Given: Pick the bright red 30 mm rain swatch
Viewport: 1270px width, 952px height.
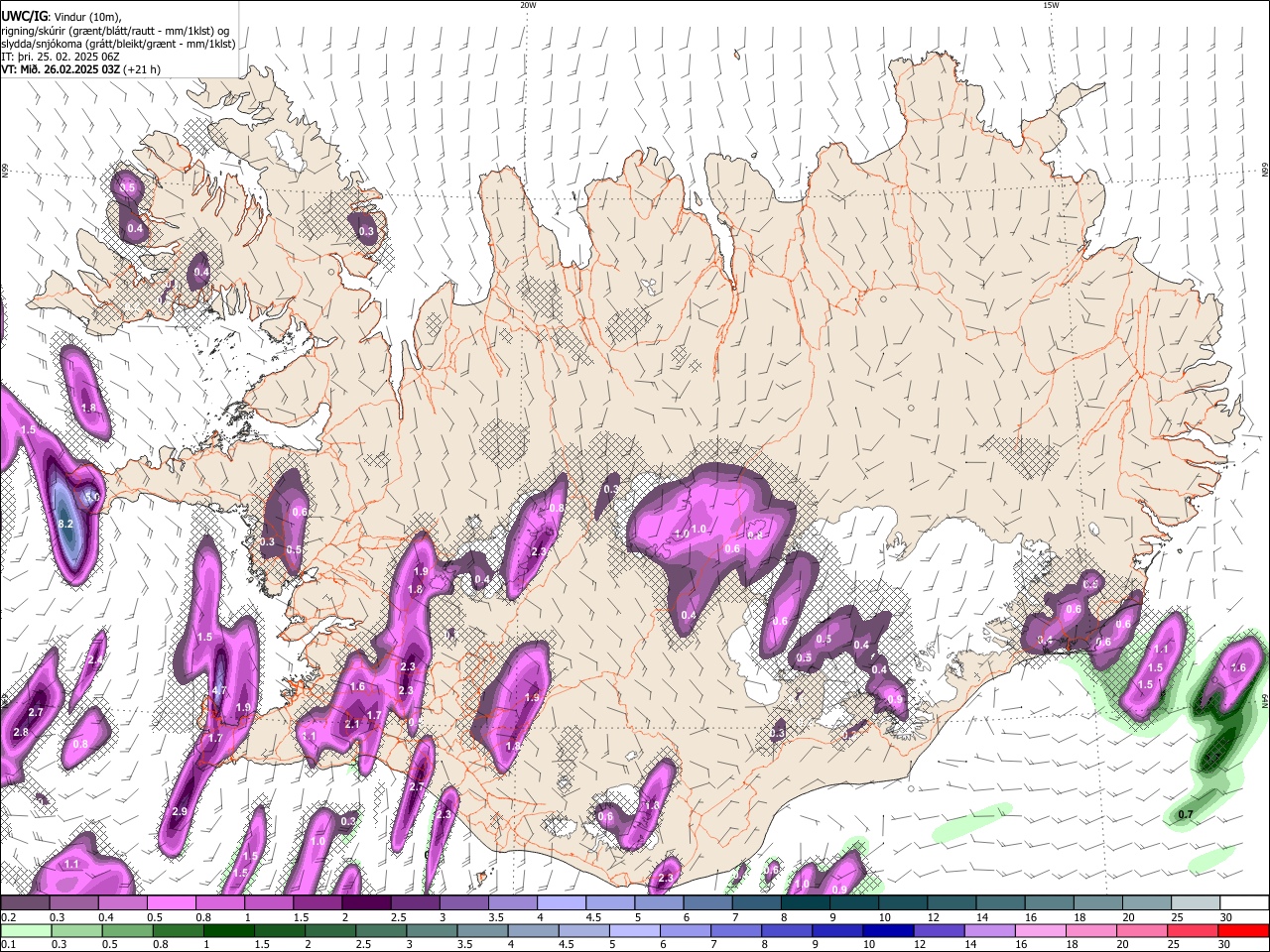Looking at the screenshot, I should [x=1244, y=930].
